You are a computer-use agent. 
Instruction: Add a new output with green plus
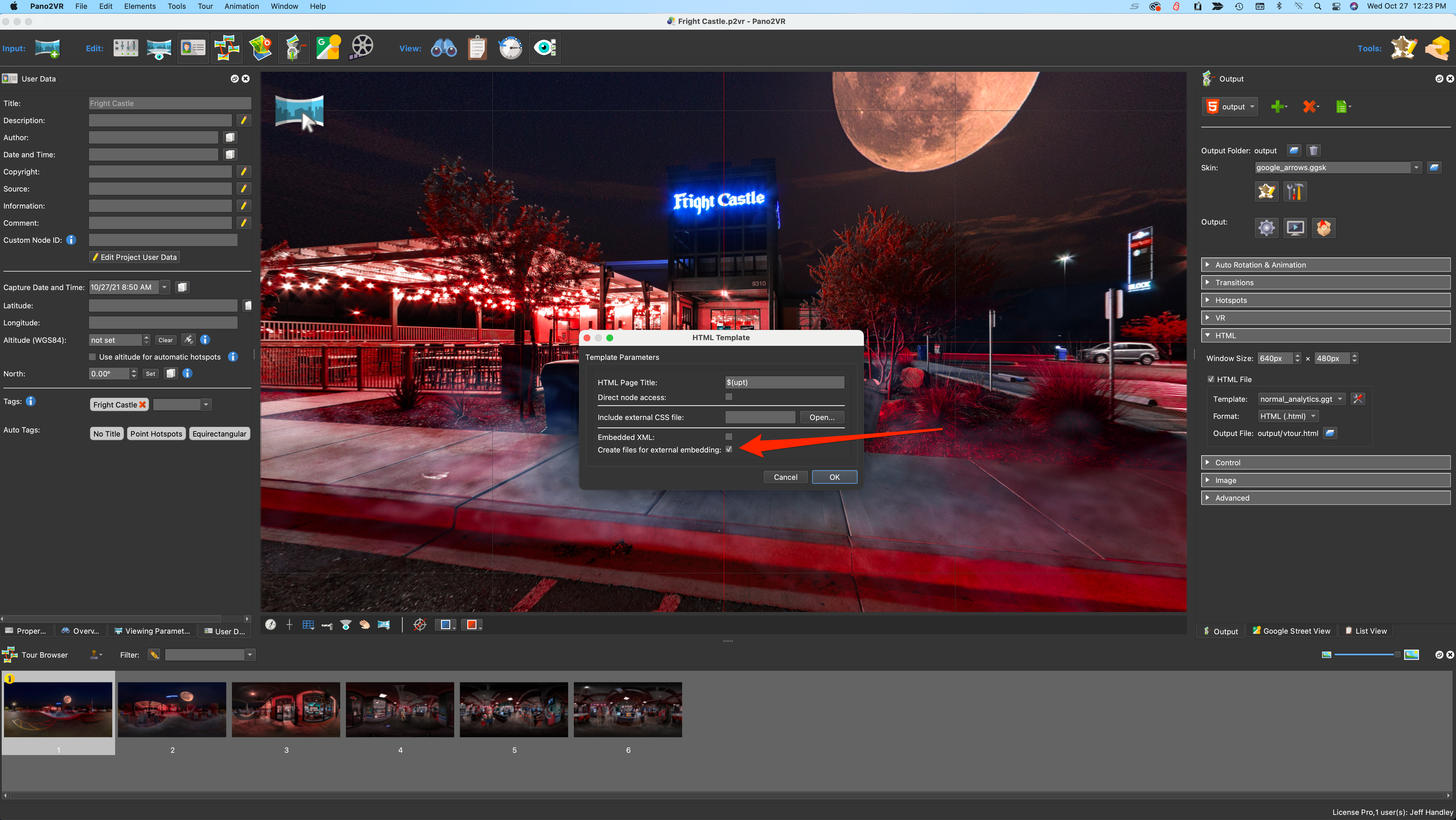click(1278, 106)
